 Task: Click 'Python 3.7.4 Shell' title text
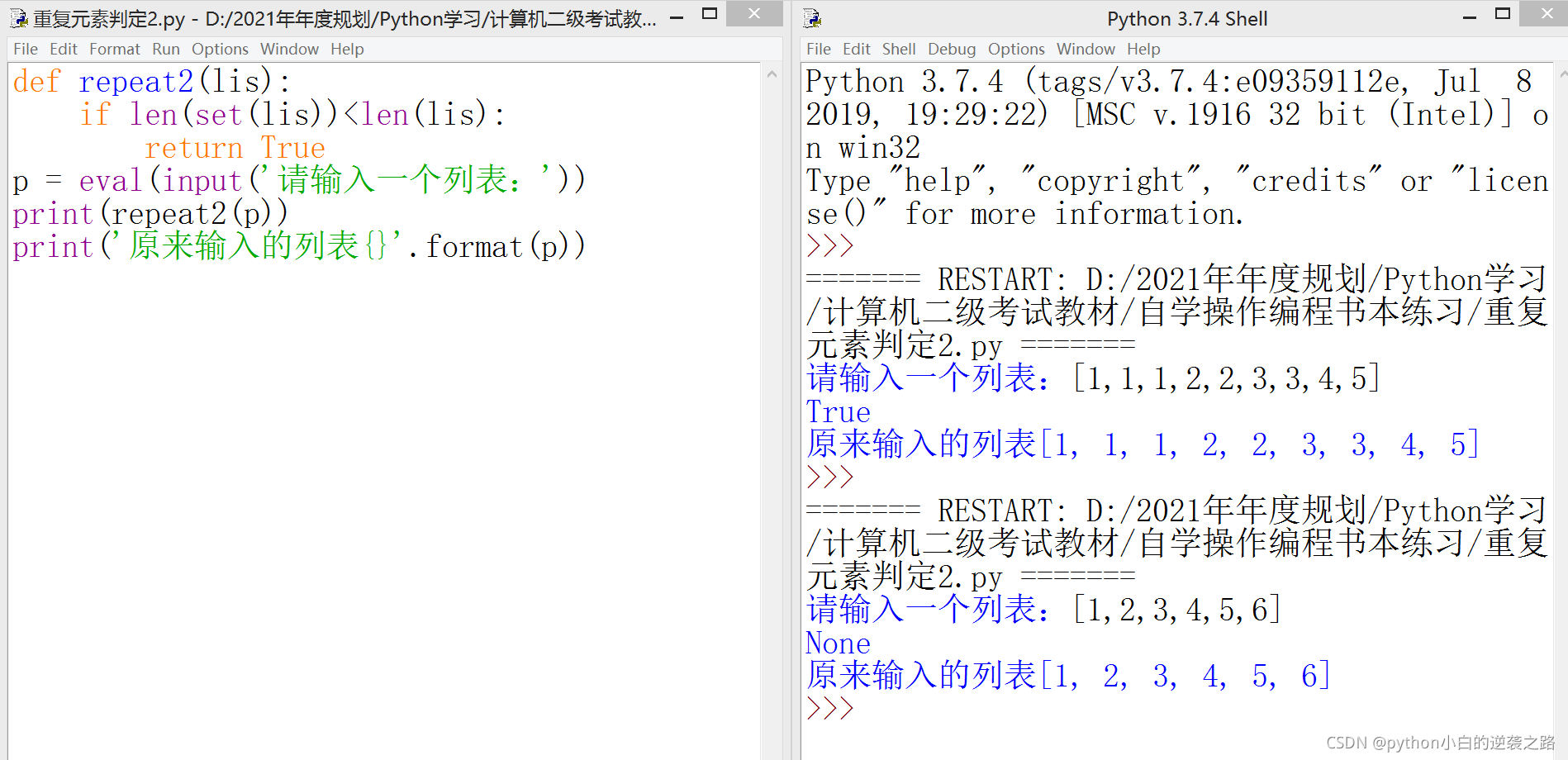1187,18
